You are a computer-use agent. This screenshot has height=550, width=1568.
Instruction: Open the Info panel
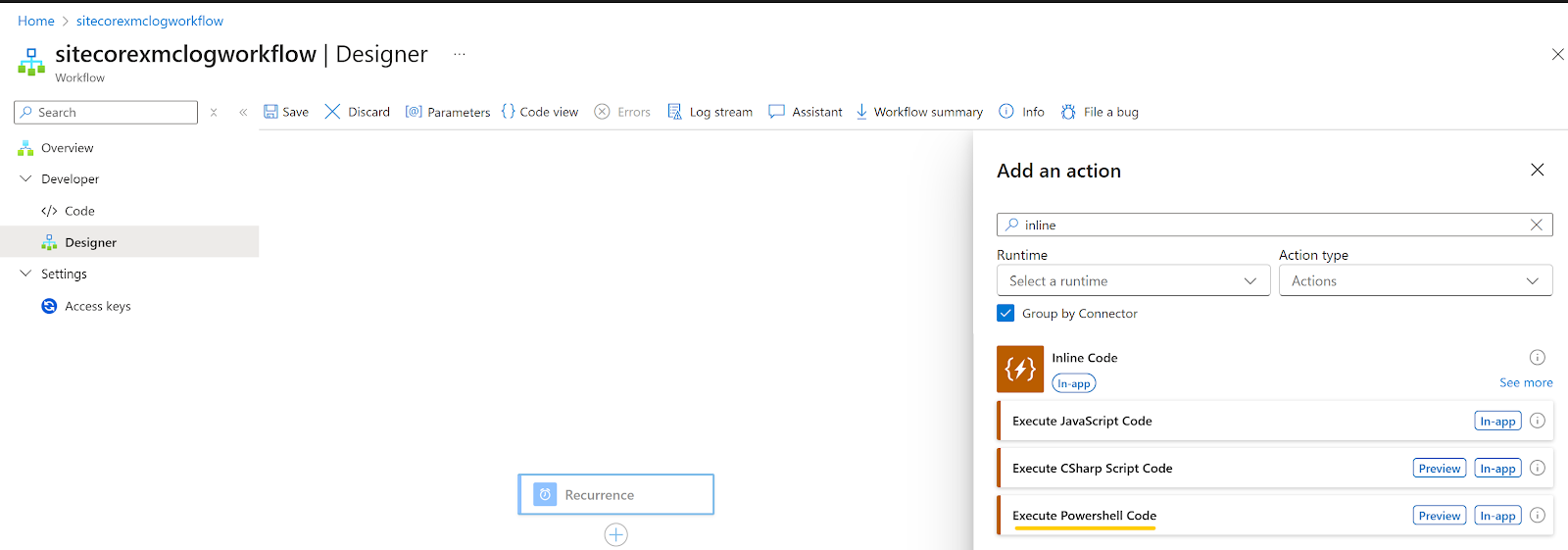tap(1021, 112)
